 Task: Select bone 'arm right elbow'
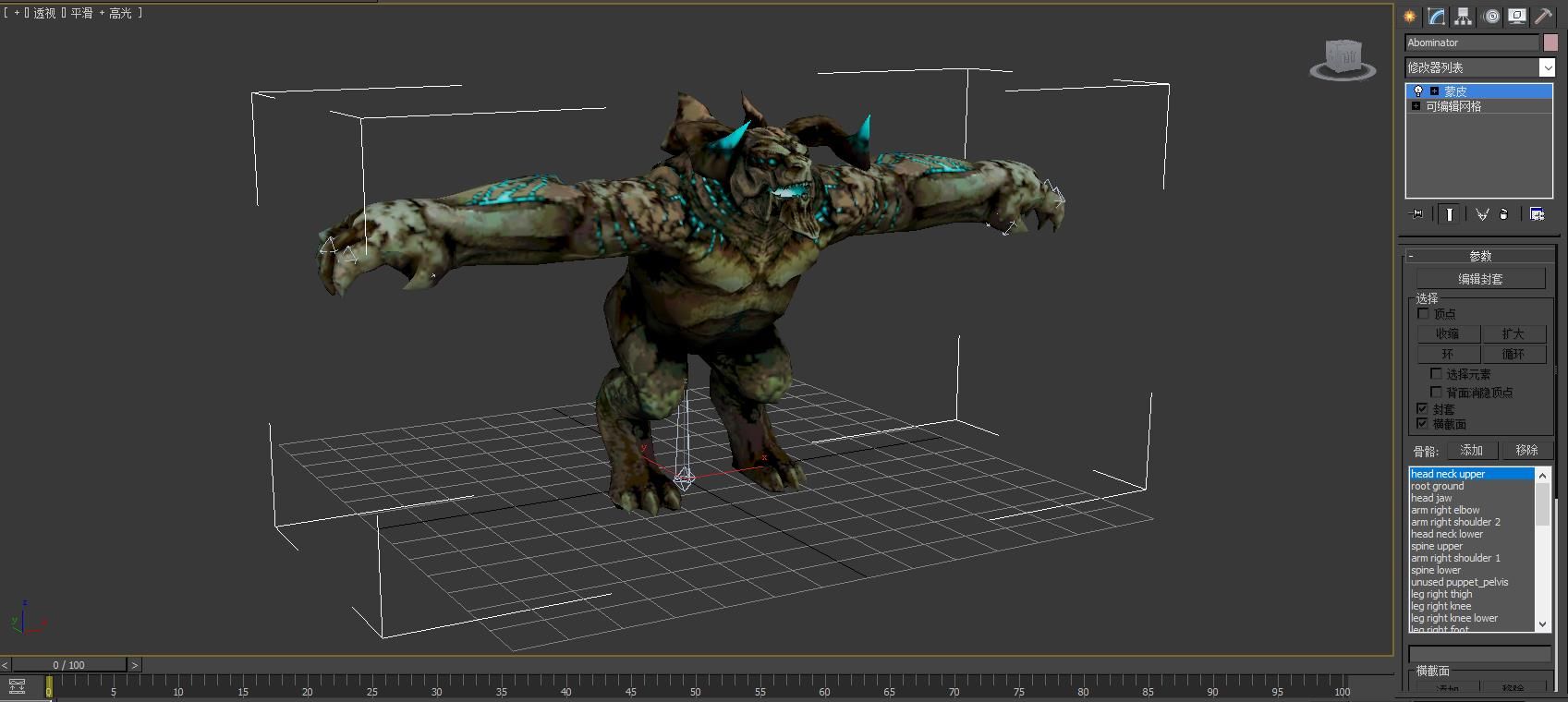[x=1472, y=510]
